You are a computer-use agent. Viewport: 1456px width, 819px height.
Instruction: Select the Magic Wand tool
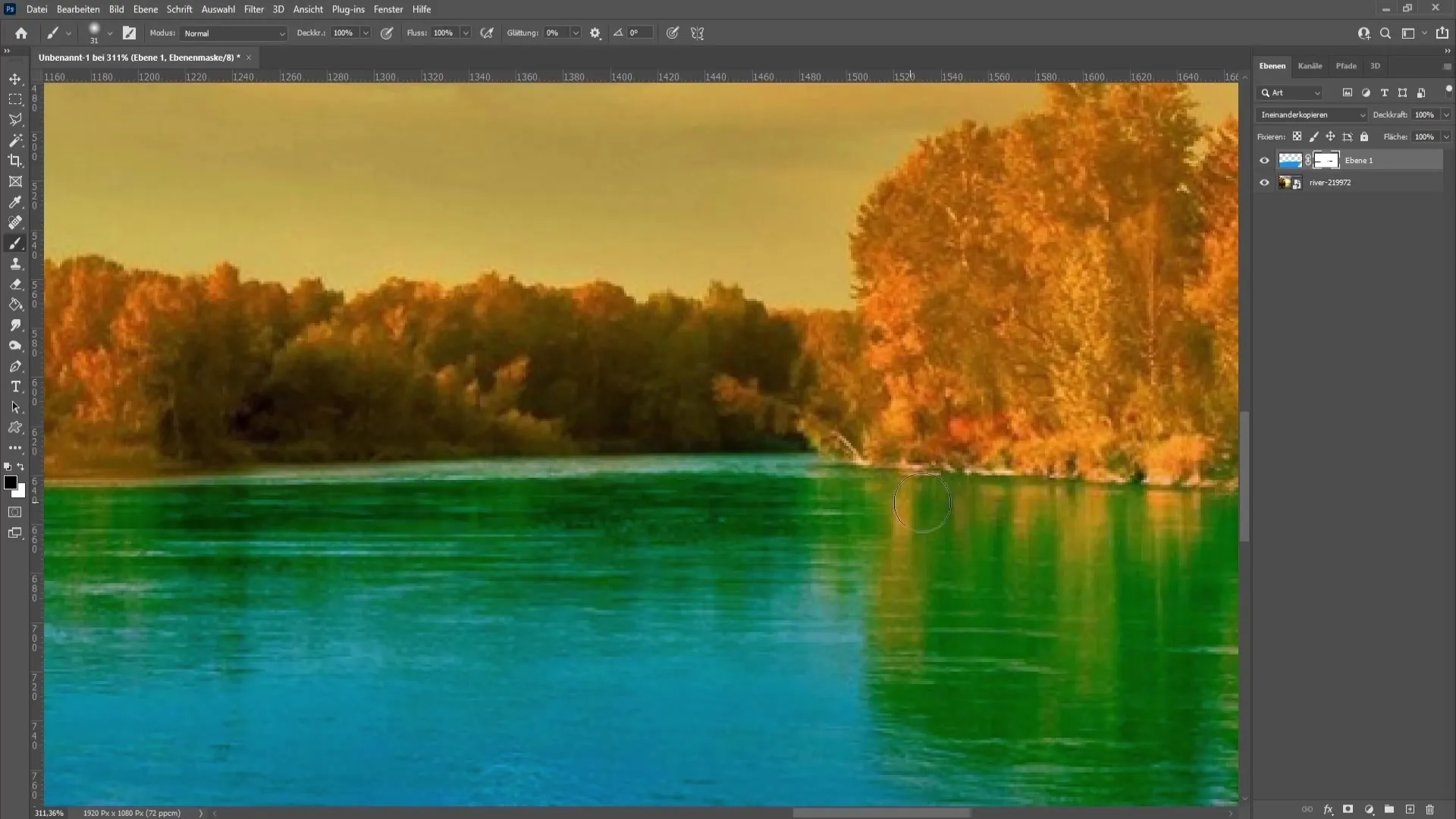coord(15,140)
